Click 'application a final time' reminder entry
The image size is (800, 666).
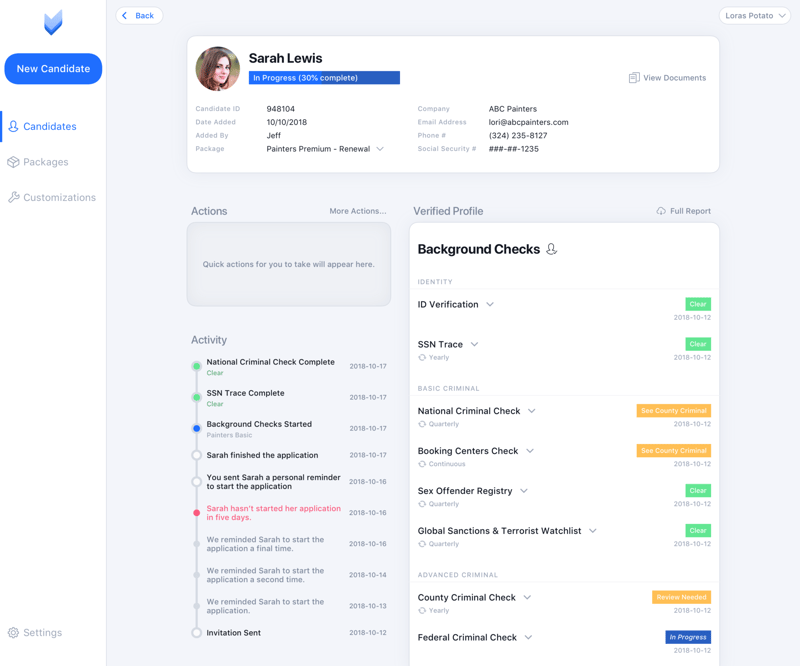[x=265, y=544]
